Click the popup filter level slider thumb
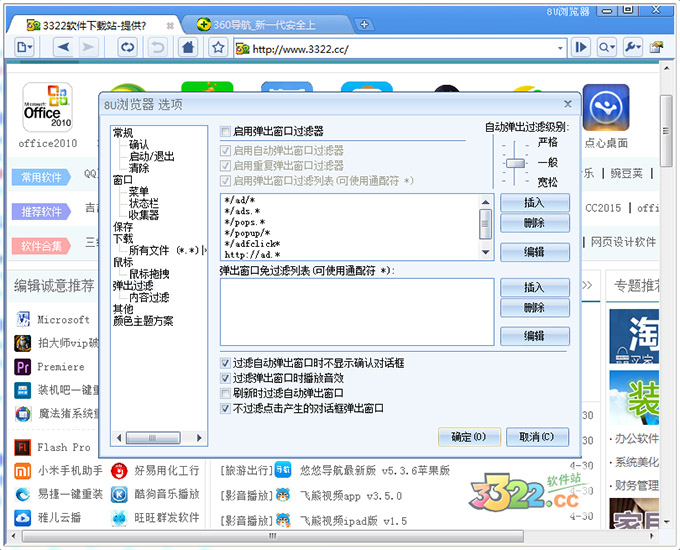The image size is (680, 550). click(515, 163)
